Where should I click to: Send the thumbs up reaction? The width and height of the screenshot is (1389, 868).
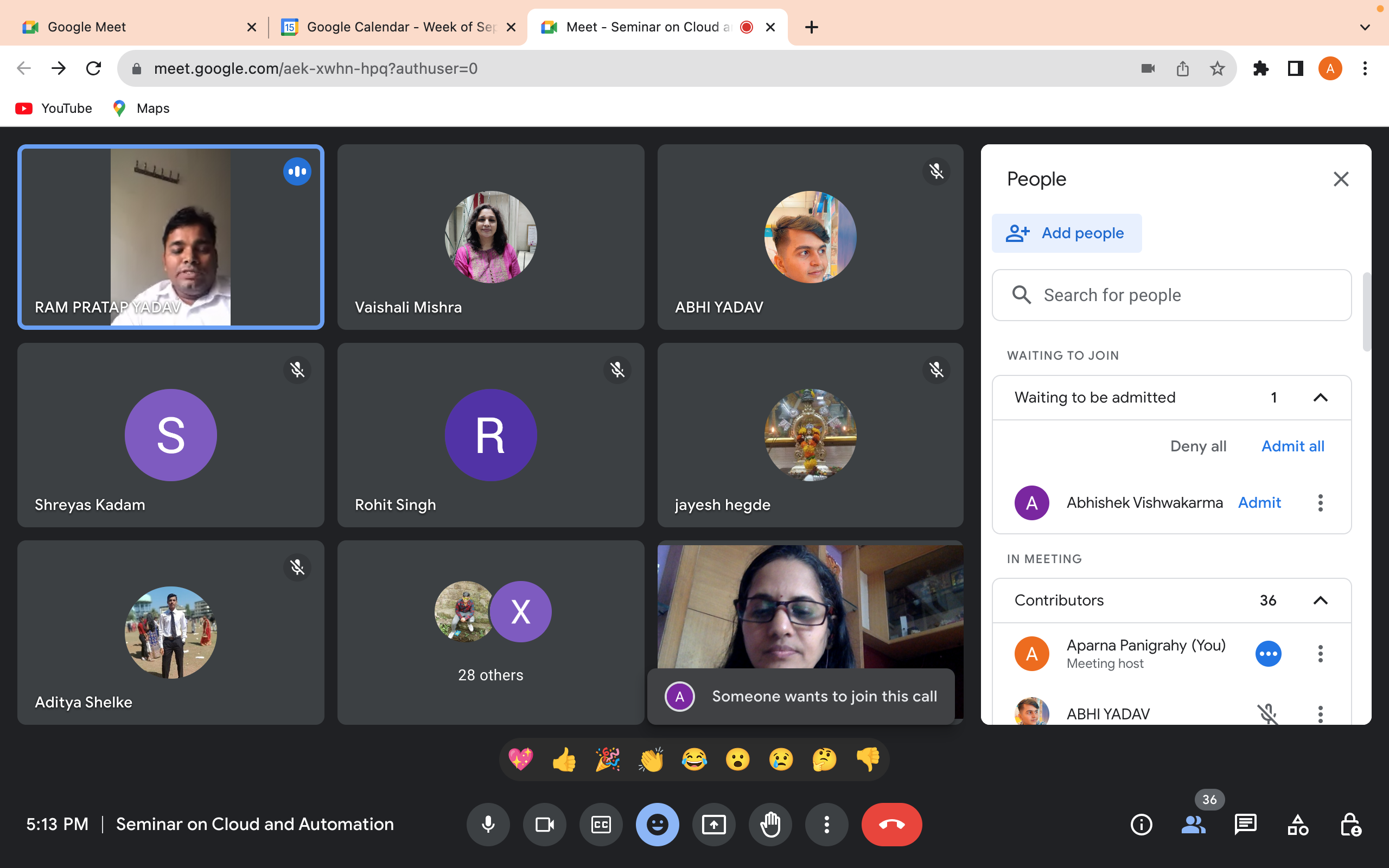point(564,759)
